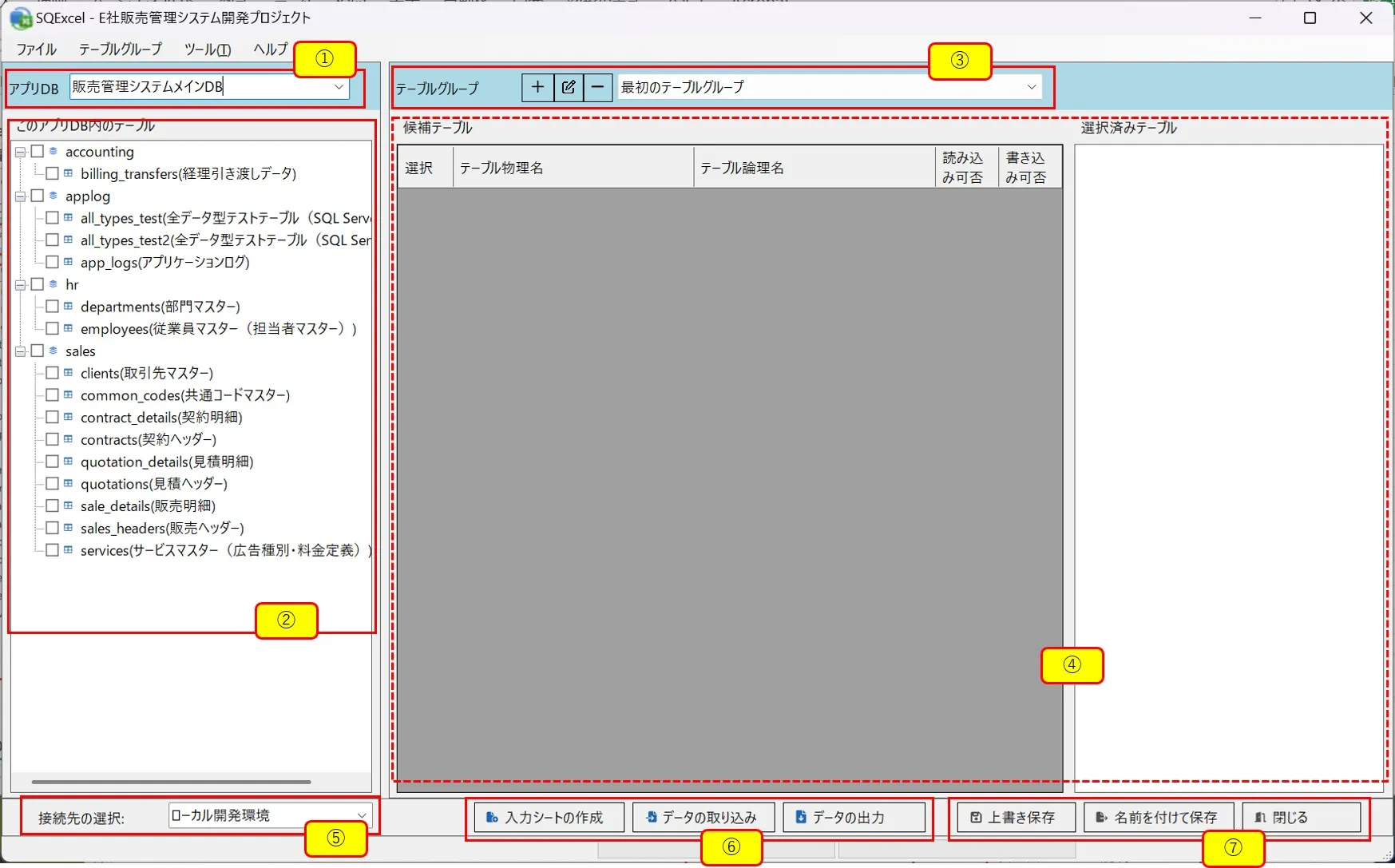The width and height of the screenshot is (1395, 868).
Task: Click the accounting schema icon
Action: (54, 151)
